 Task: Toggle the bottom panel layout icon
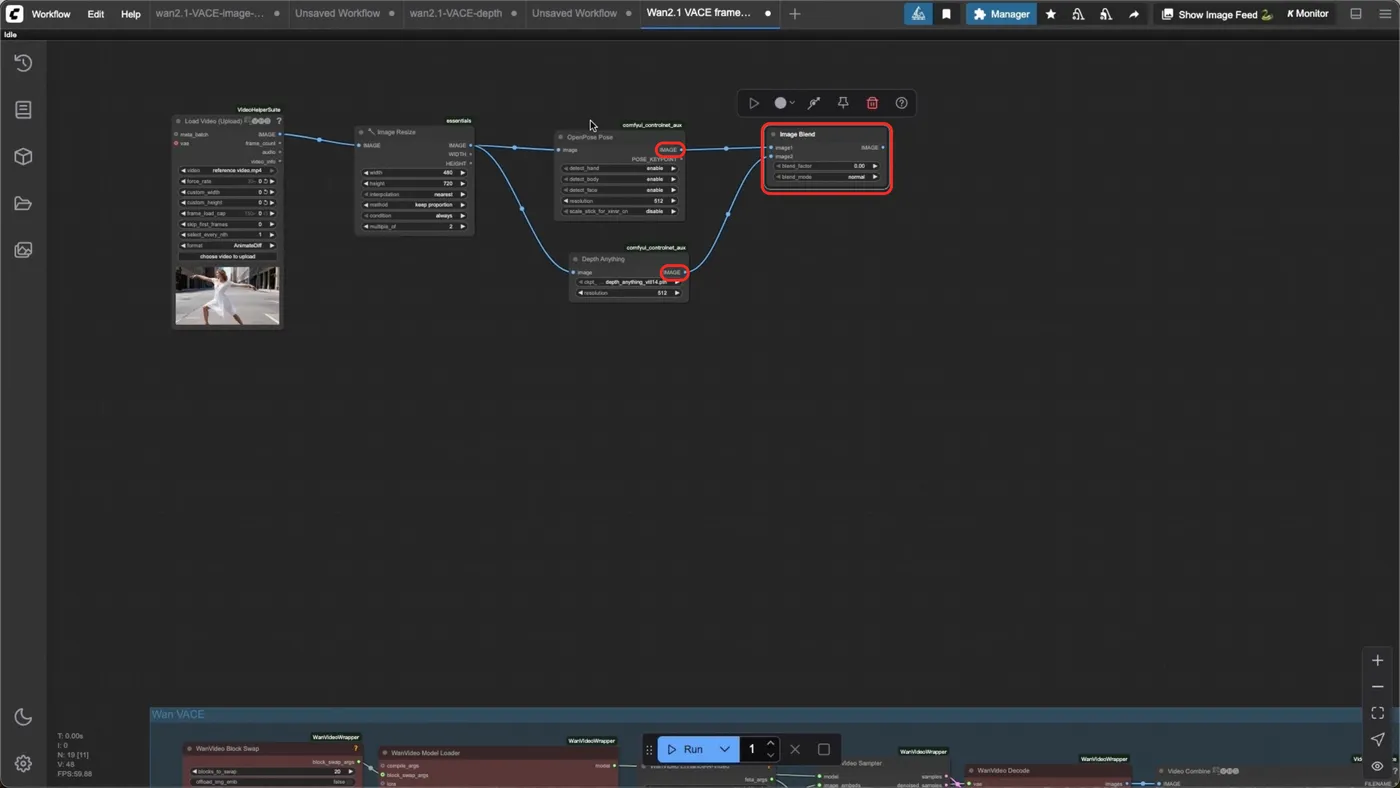pos(1356,14)
